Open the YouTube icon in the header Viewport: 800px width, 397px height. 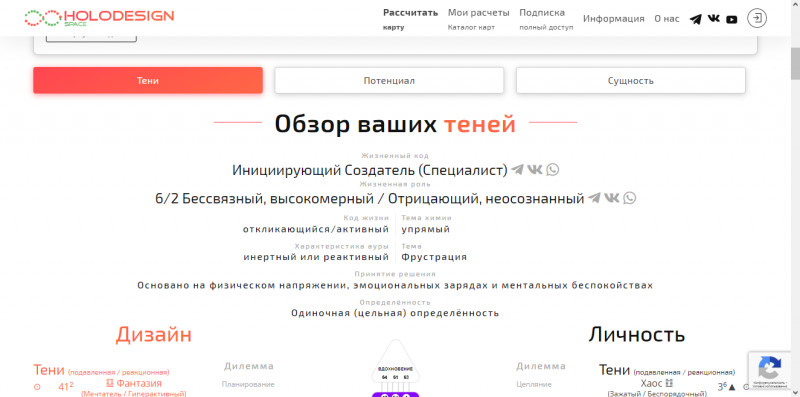[x=732, y=19]
